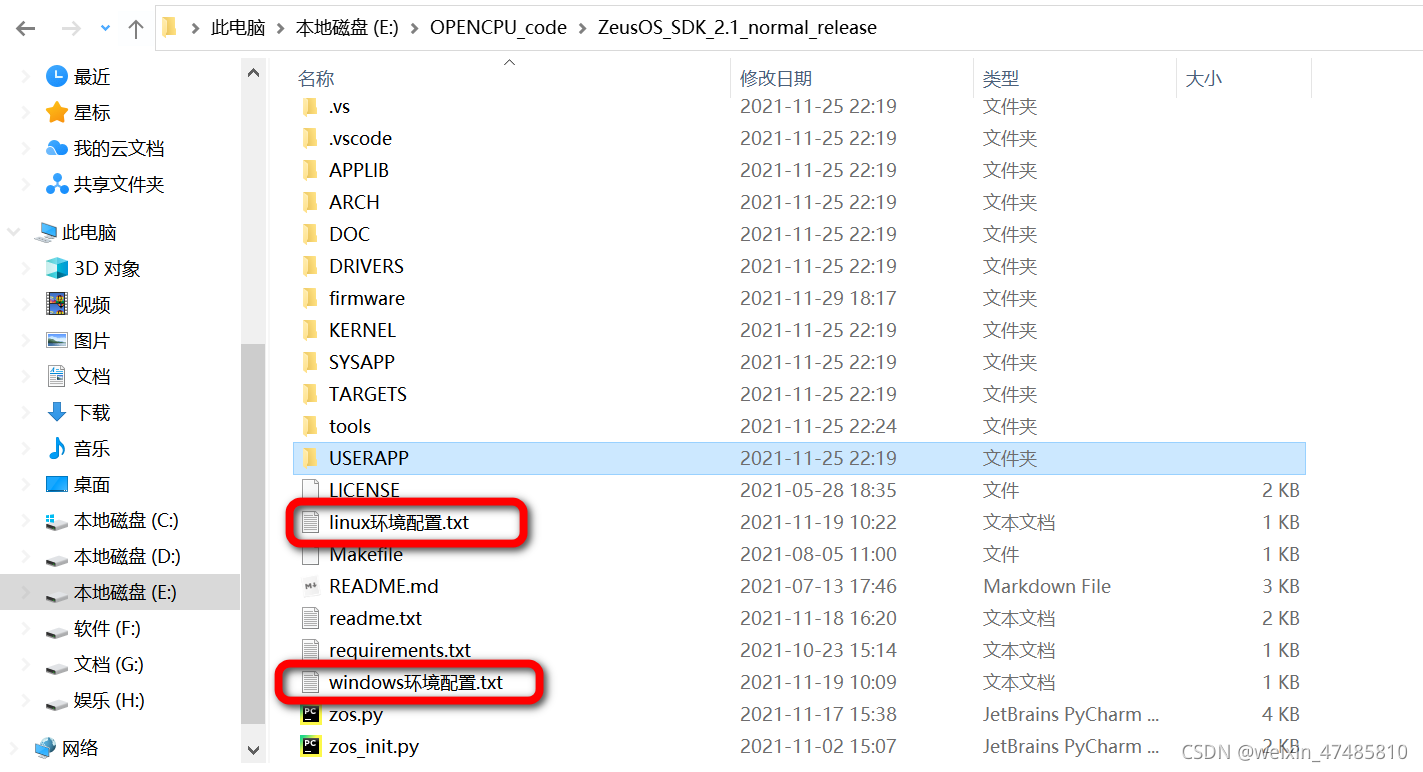This screenshot has height=772, width=1423.
Task: Open 桌面 in navigation pane
Action: point(92,485)
